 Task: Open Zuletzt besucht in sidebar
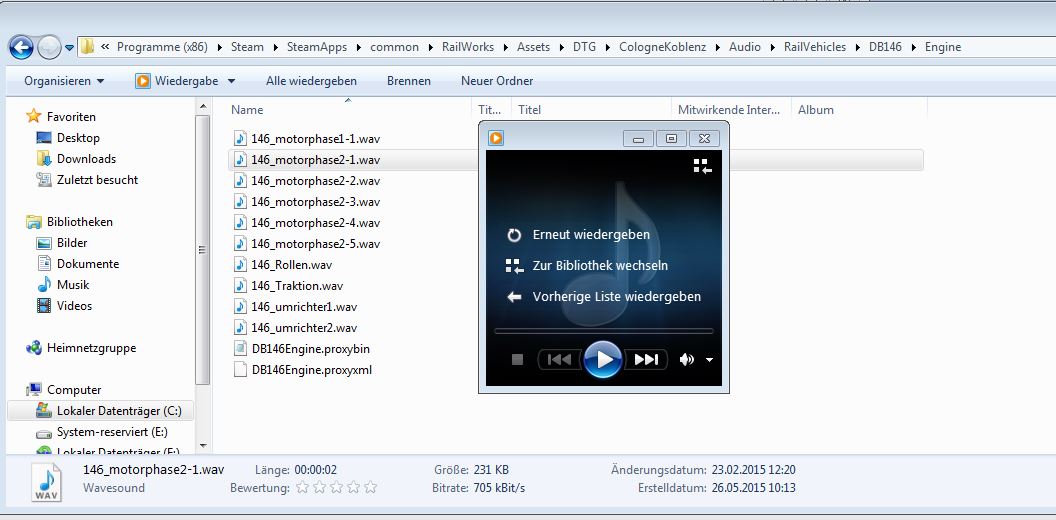click(x=97, y=180)
